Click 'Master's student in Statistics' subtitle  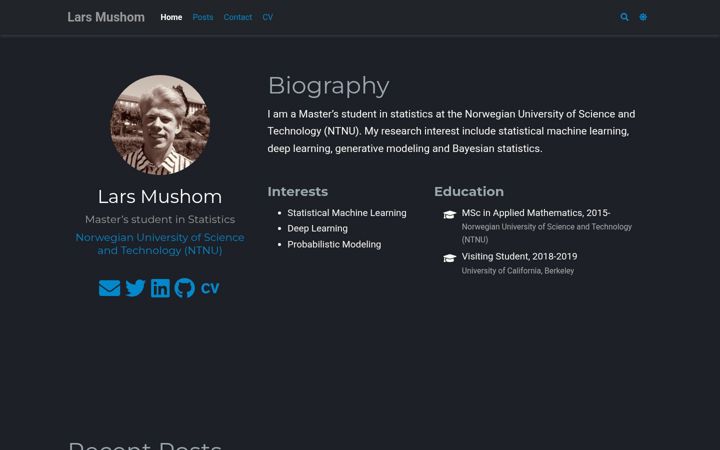[160, 219]
